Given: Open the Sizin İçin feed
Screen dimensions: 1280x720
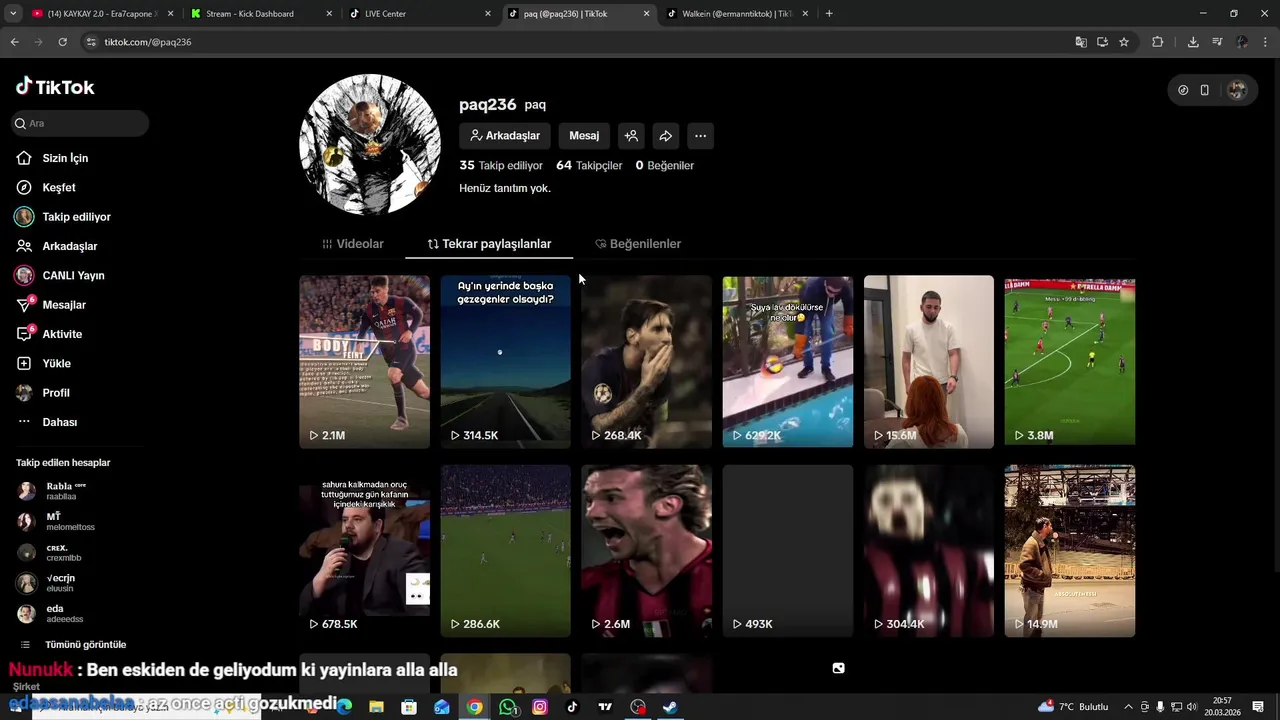Looking at the screenshot, I should click(65, 158).
